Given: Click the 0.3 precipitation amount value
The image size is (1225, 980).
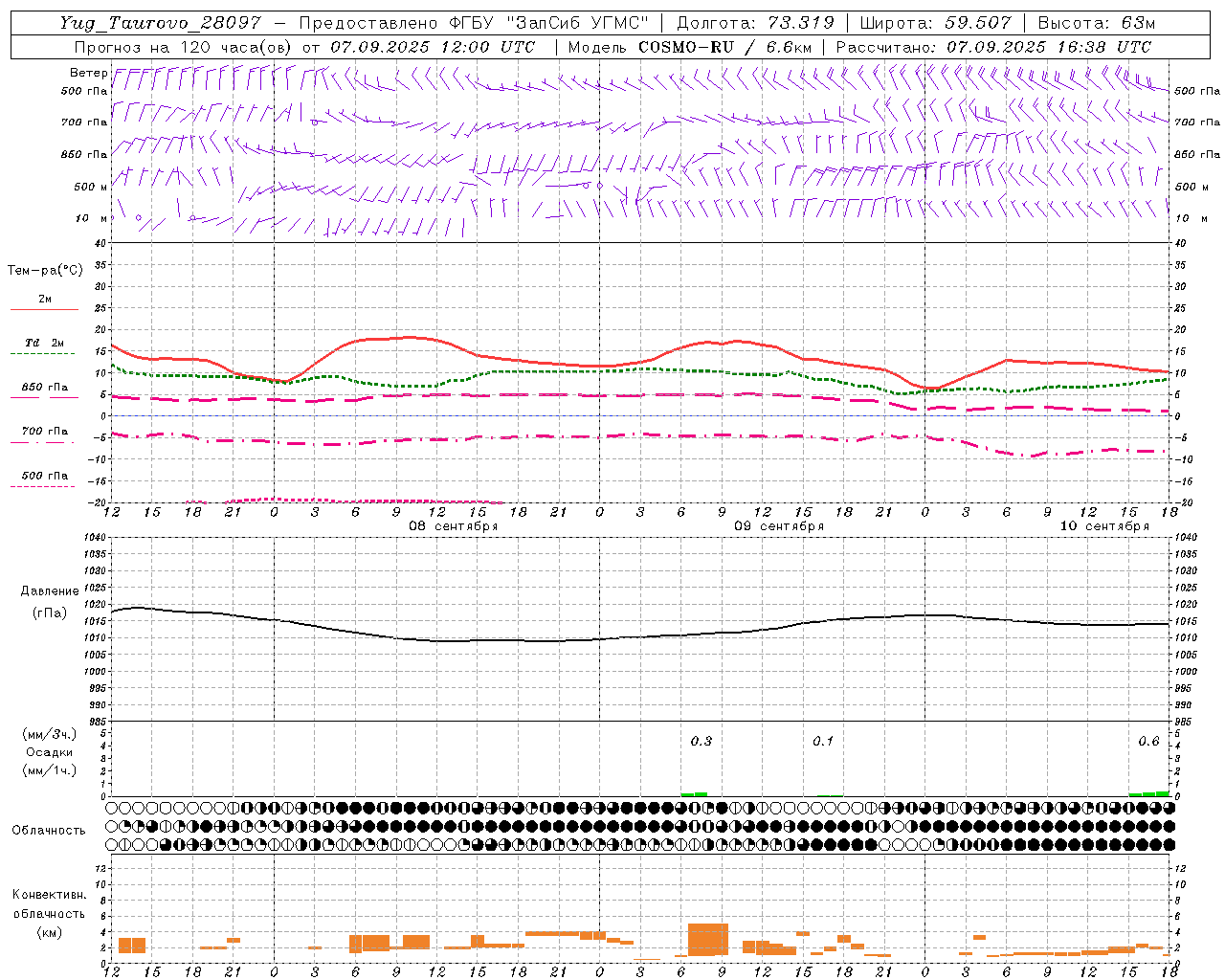Looking at the screenshot, I should pyautogui.click(x=702, y=741).
